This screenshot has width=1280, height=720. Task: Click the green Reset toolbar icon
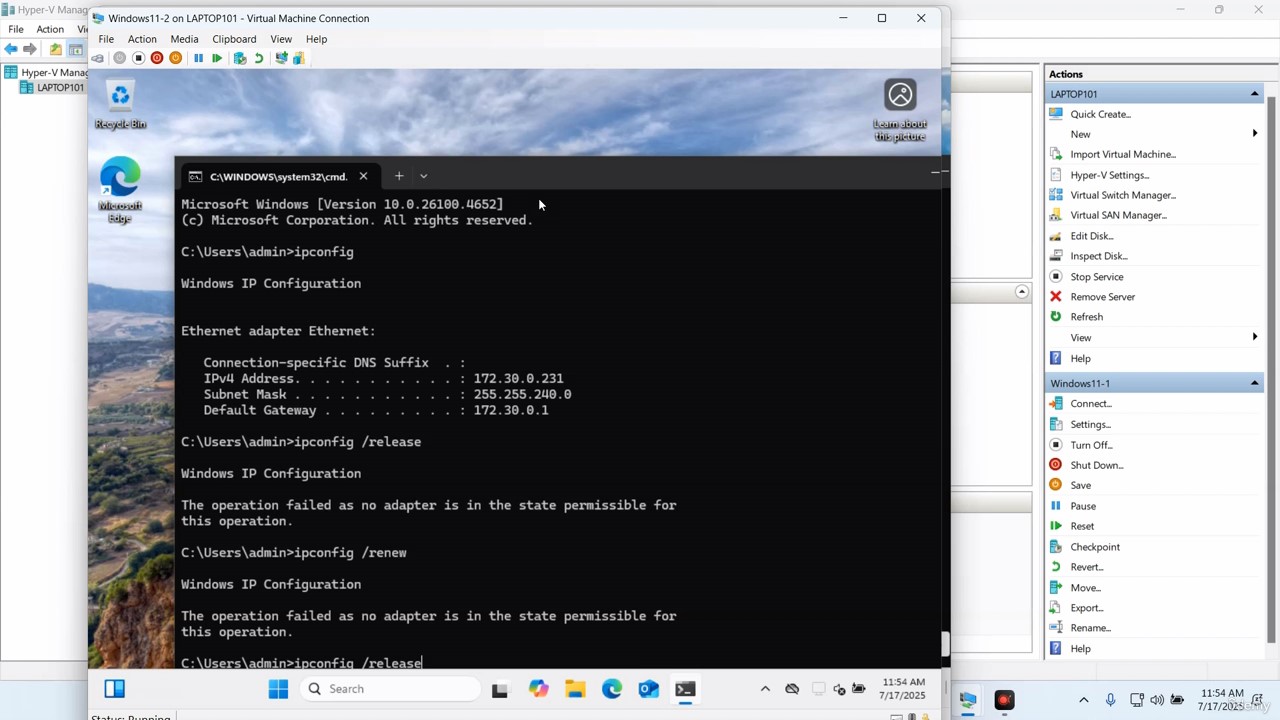[x=217, y=58]
